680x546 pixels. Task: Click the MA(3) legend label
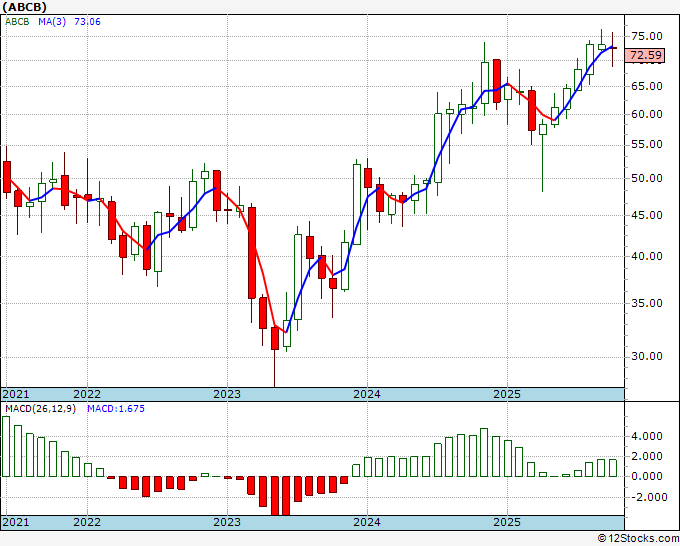coord(52,22)
